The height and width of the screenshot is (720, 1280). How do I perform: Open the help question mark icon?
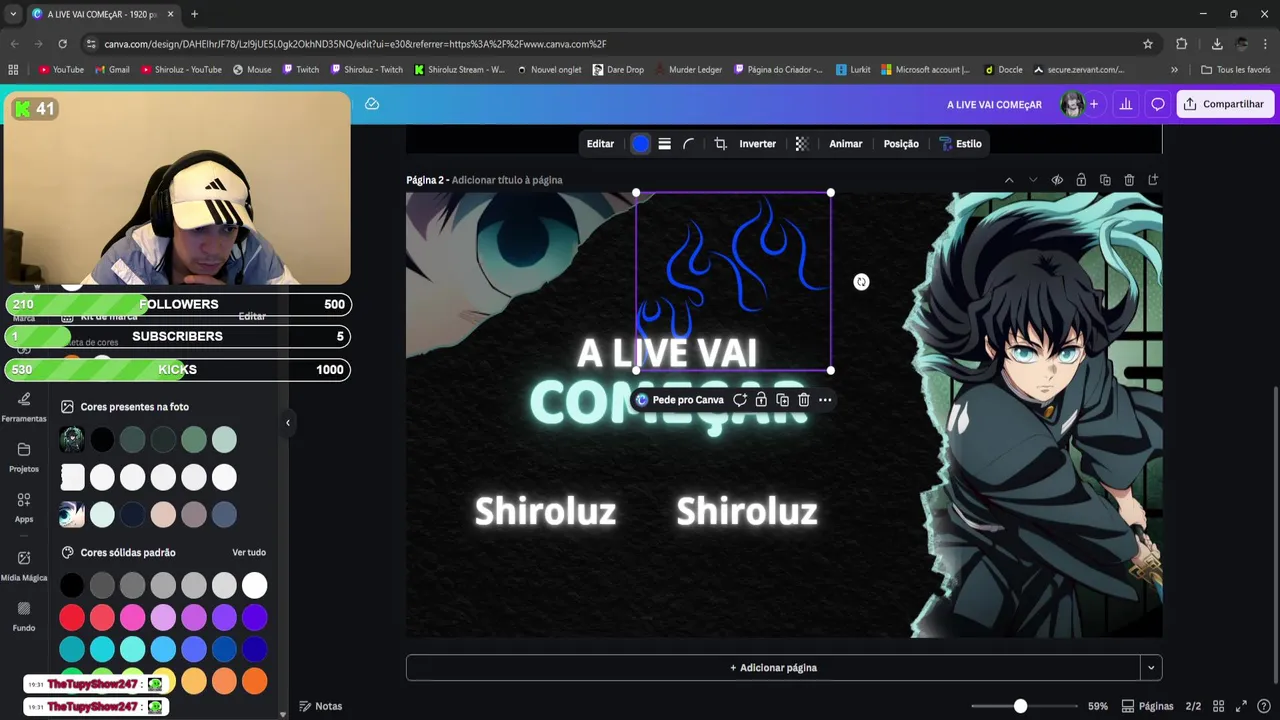[1264, 706]
